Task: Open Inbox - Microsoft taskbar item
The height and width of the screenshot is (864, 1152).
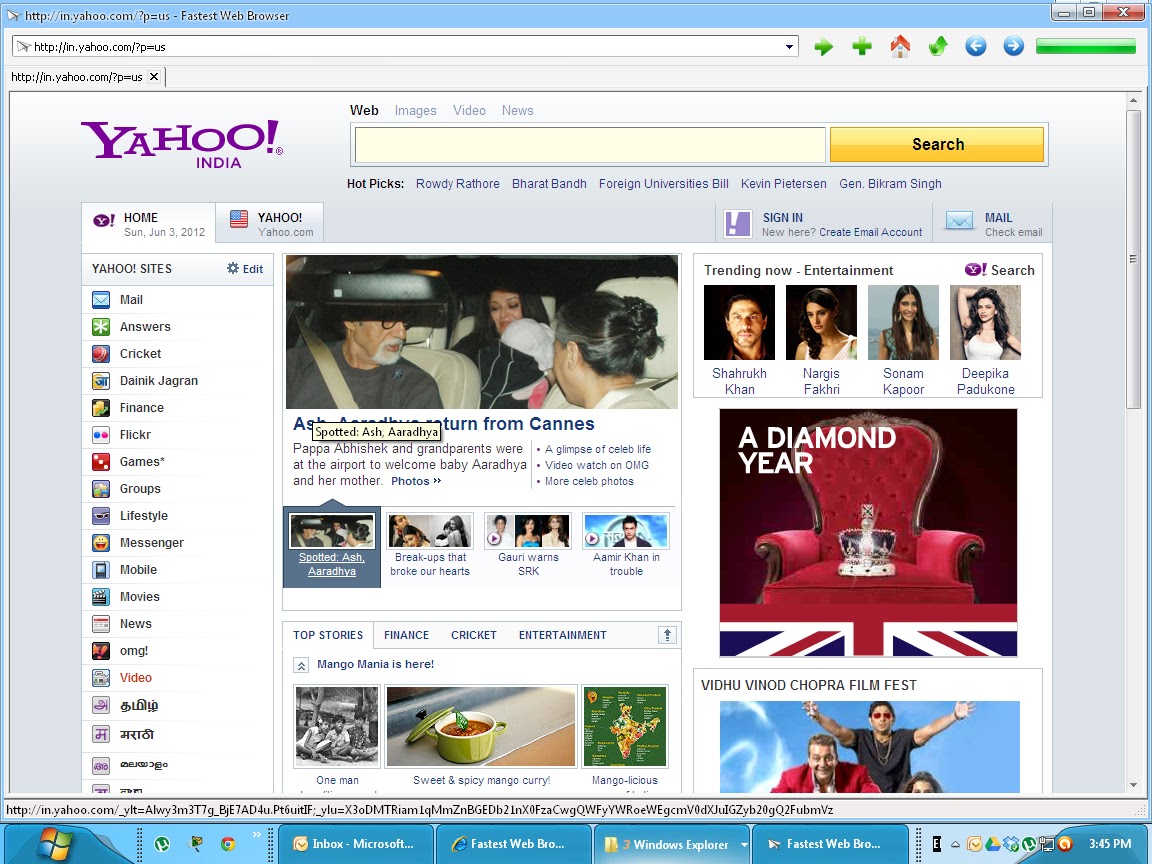Action: click(354, 844)
